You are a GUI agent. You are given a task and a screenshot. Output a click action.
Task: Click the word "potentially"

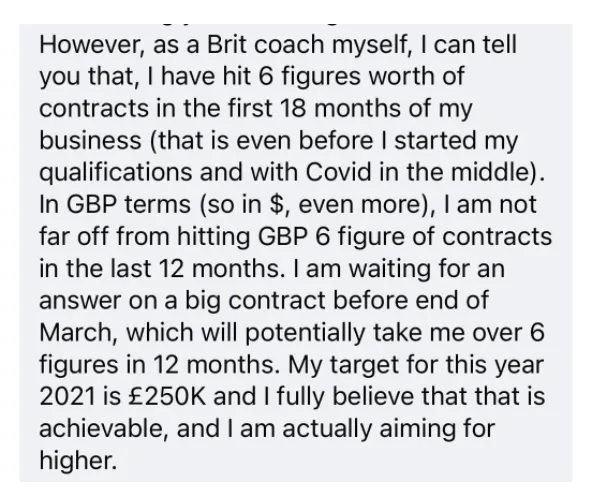[305, 332]
